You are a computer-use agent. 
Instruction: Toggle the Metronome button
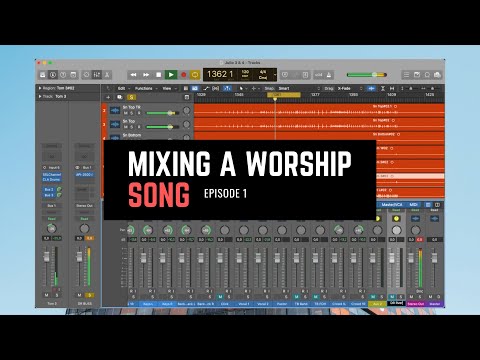329,75
